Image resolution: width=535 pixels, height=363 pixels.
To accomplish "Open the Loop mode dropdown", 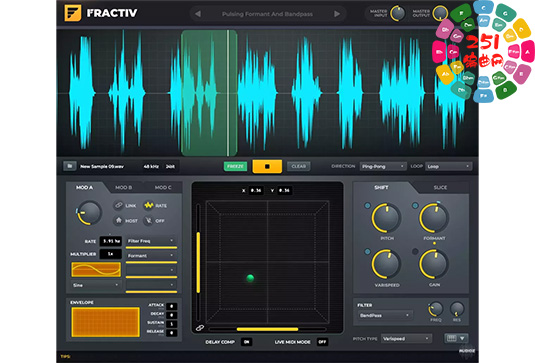I will tap(449, 166).
